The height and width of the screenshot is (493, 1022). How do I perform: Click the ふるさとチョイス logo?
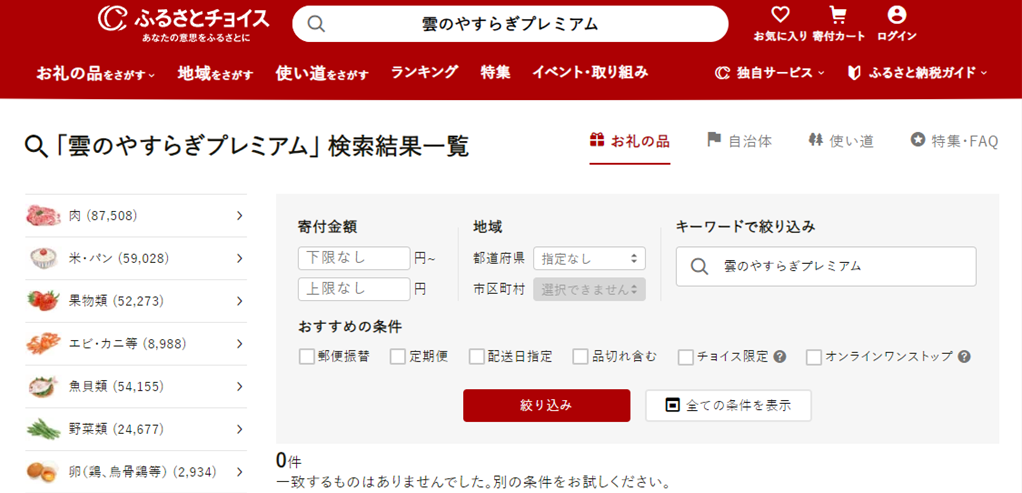point(183,23)
